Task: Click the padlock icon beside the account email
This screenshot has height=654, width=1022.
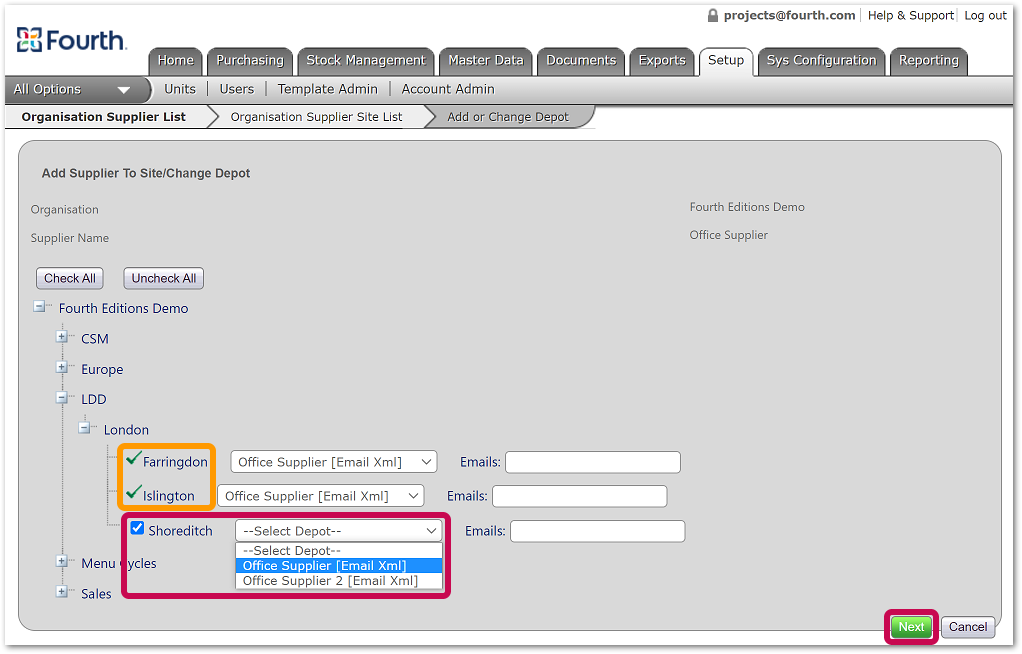Action: 712,15
